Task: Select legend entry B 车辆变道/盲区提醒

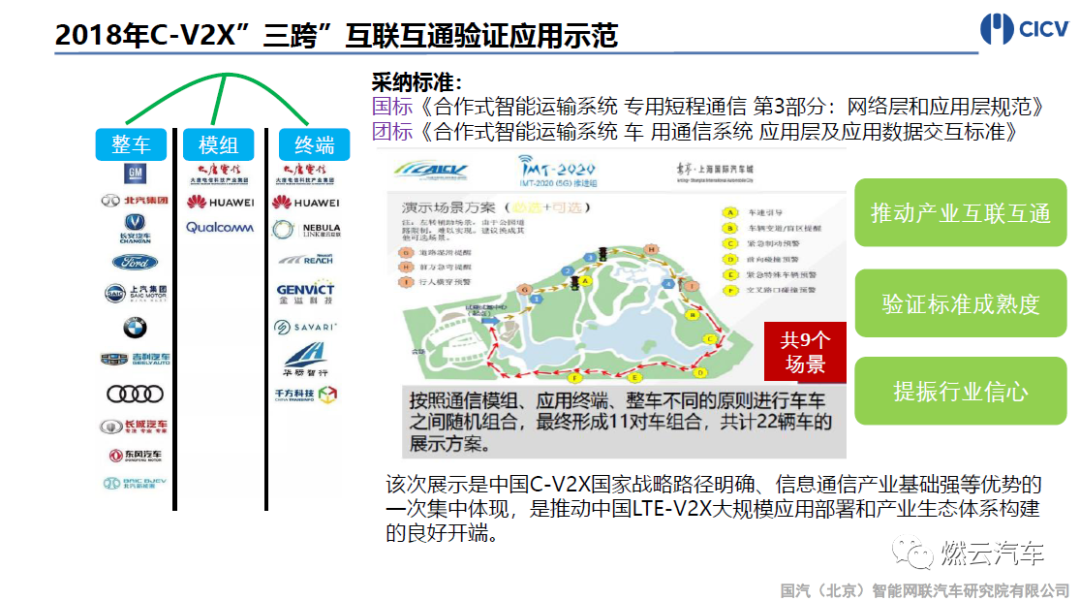Action: (x=771, y=228)
